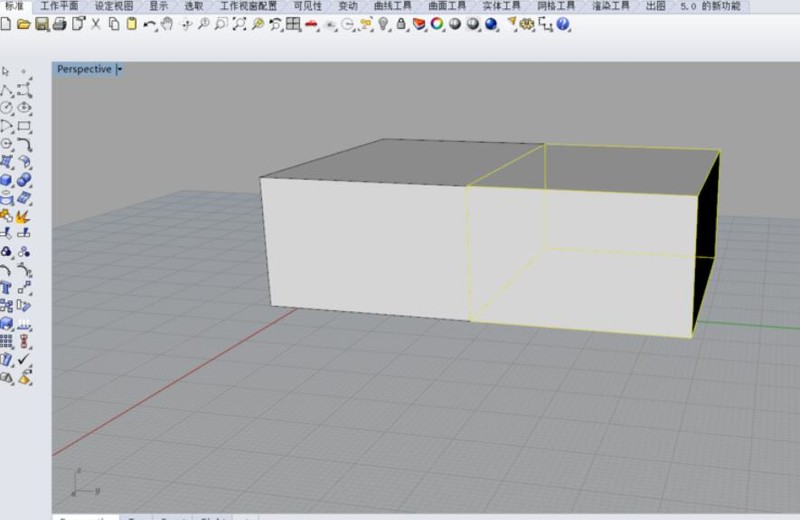Select the Rectangle tool in sidebar
Image resolution: width=800 pixels, height=520 pixels.
24,126
